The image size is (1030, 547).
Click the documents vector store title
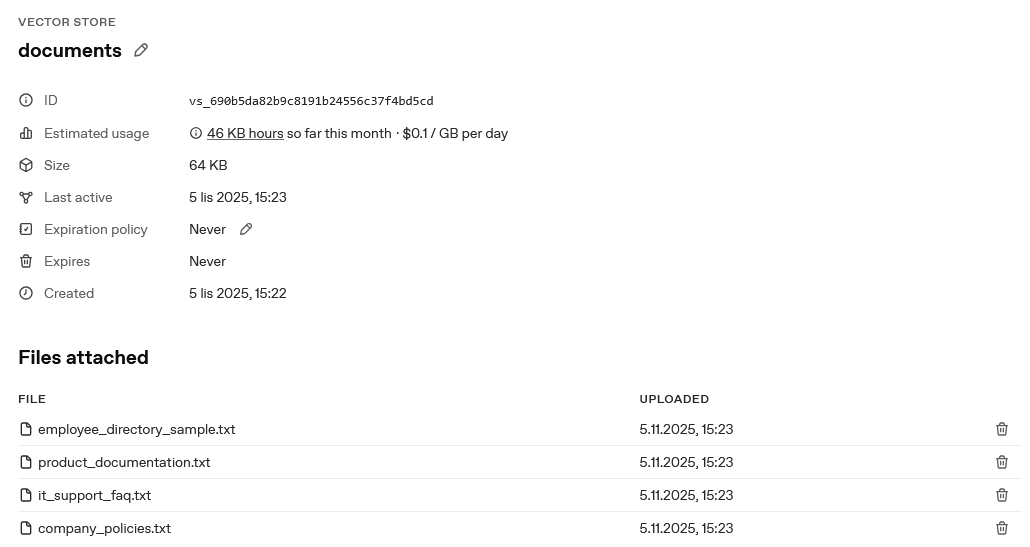(70, 50)
